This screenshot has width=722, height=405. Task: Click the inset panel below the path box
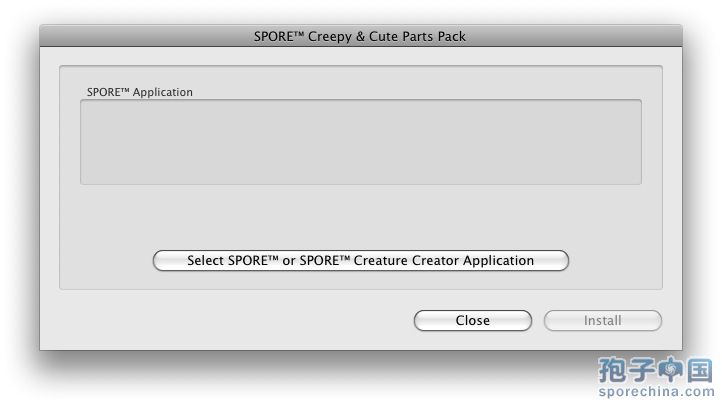pyautogui.click(x=360, y=215)
